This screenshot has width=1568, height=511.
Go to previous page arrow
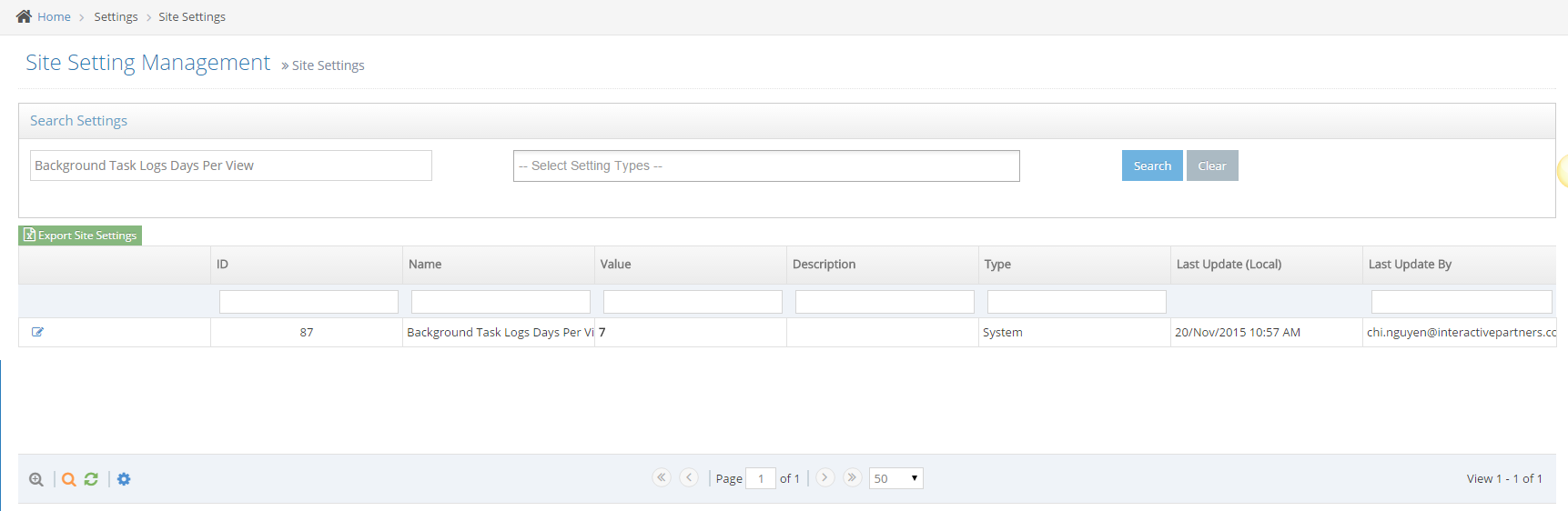click(x=689, y=477)
